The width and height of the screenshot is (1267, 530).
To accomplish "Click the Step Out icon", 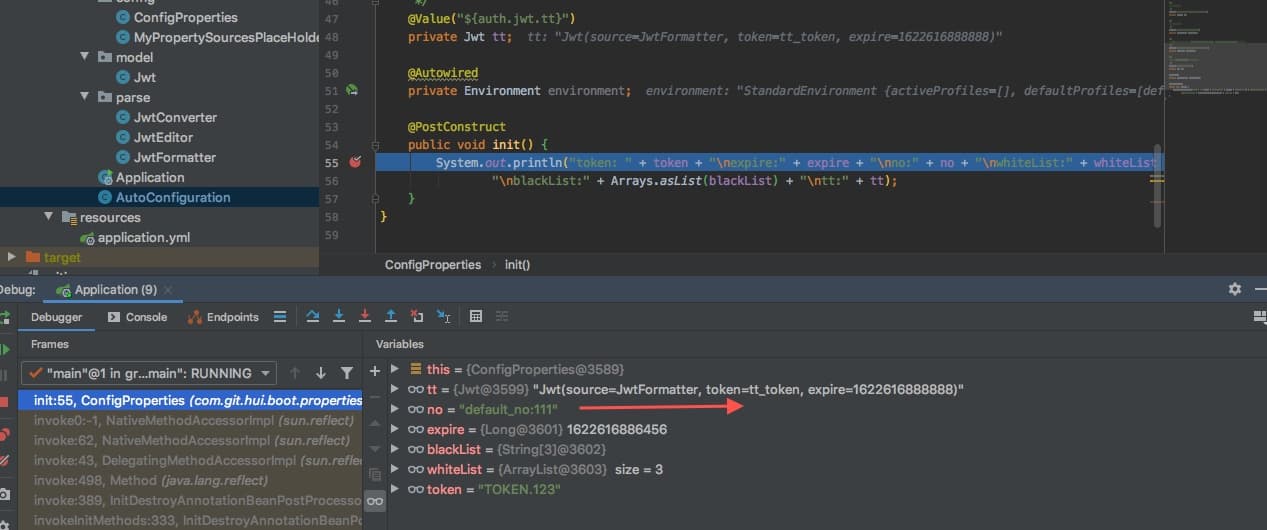I will tap(391, 317).
